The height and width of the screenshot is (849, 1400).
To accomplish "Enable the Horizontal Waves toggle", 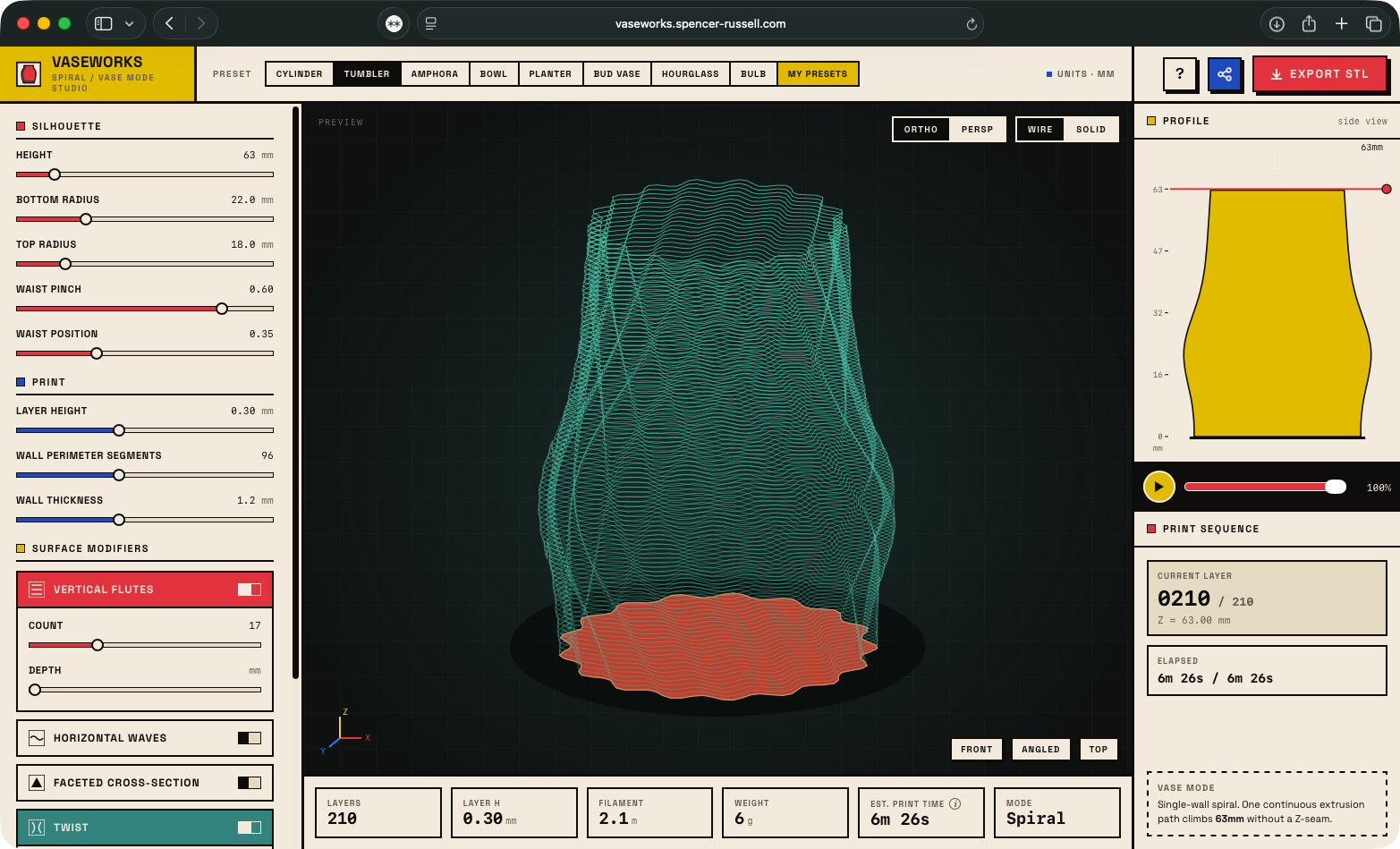I will (x=250, y=738).
